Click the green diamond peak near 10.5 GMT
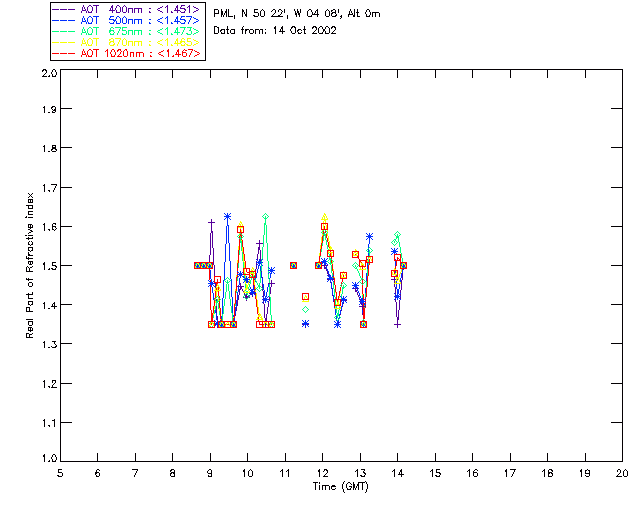The width and height of the screenshot is (640, 512). (x=266, y=216)
